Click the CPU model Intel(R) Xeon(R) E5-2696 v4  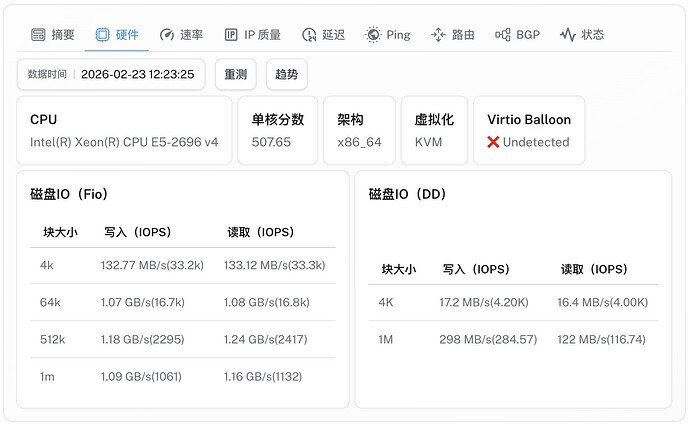coord(124,142)
